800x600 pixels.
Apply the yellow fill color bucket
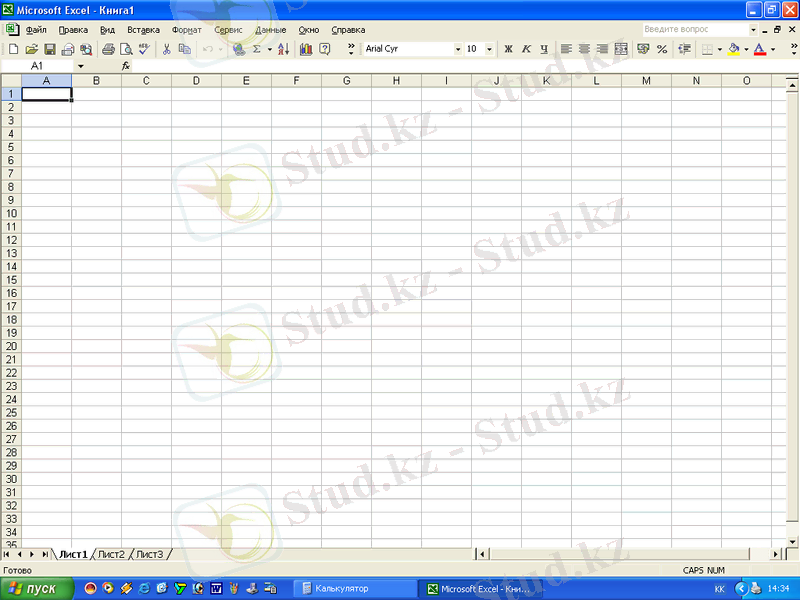coord(734,49)
